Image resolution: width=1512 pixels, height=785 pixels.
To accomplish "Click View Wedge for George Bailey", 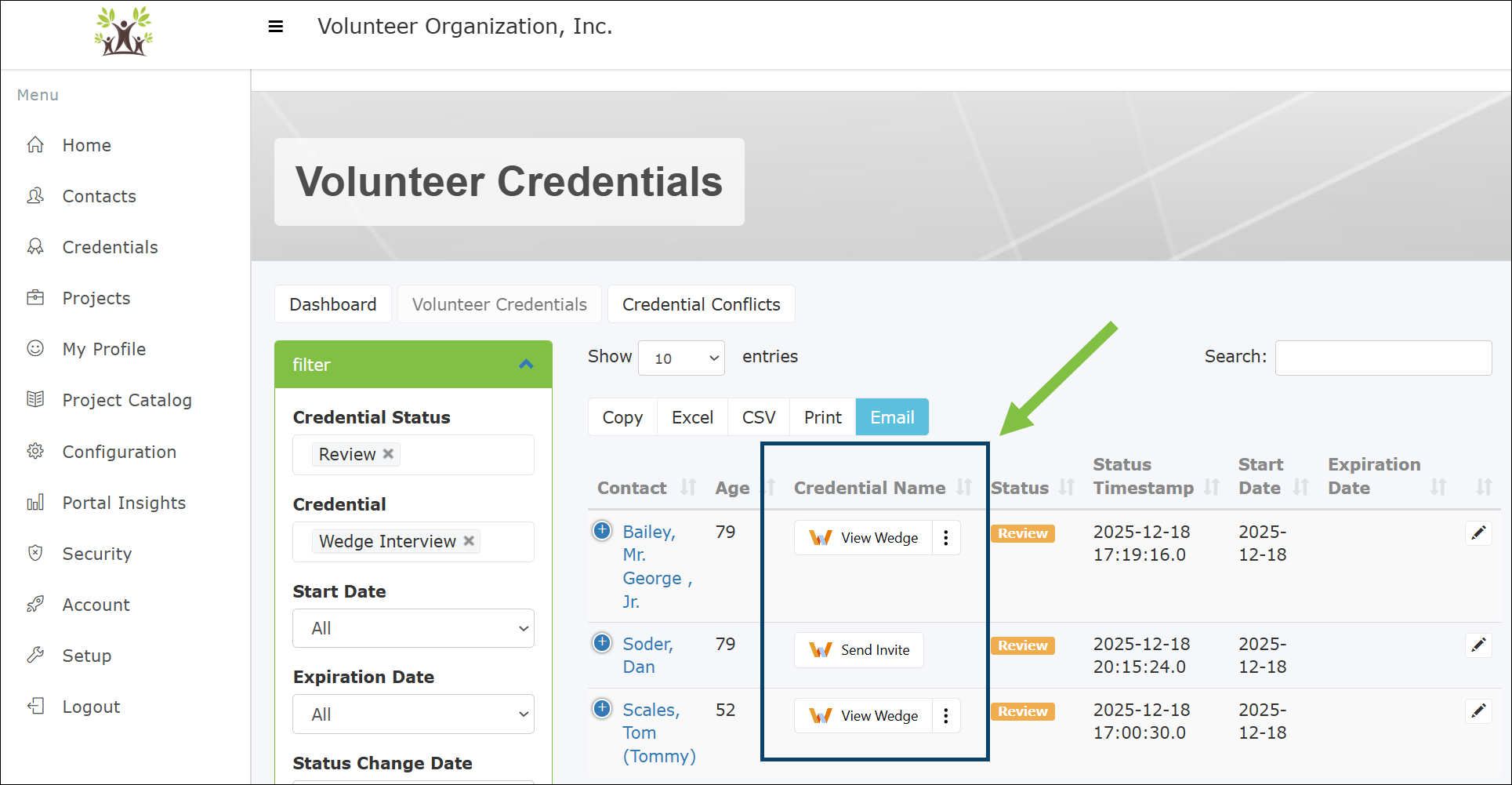I will tap(863, 538).
